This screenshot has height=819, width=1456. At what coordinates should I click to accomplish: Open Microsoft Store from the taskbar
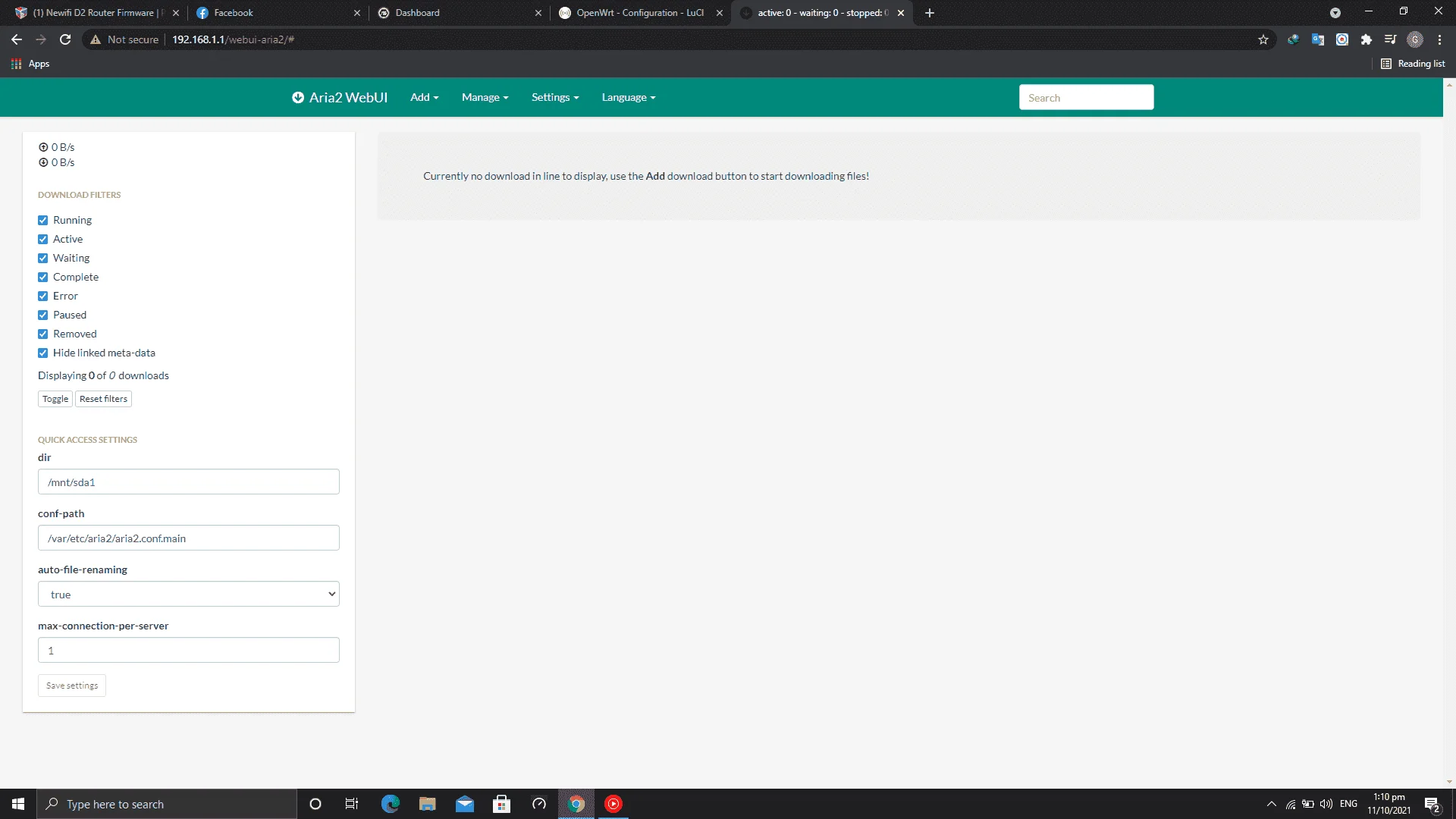click(x=501, y=804)
